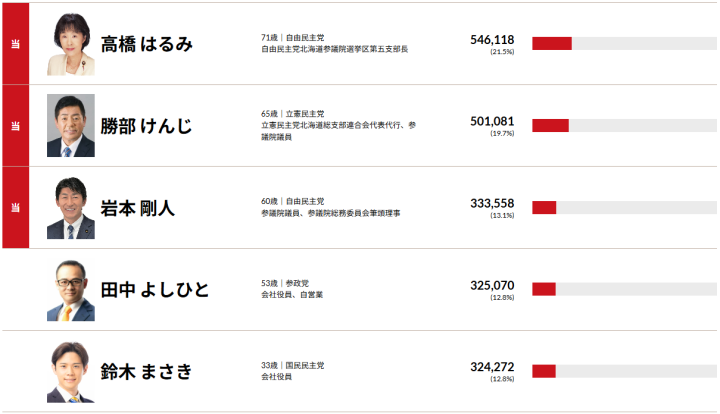This screenshot has height=414, width=720.
Task: Click the 当 elected badge for 高橋 はるみ
Action: click(x=16, y=44)
